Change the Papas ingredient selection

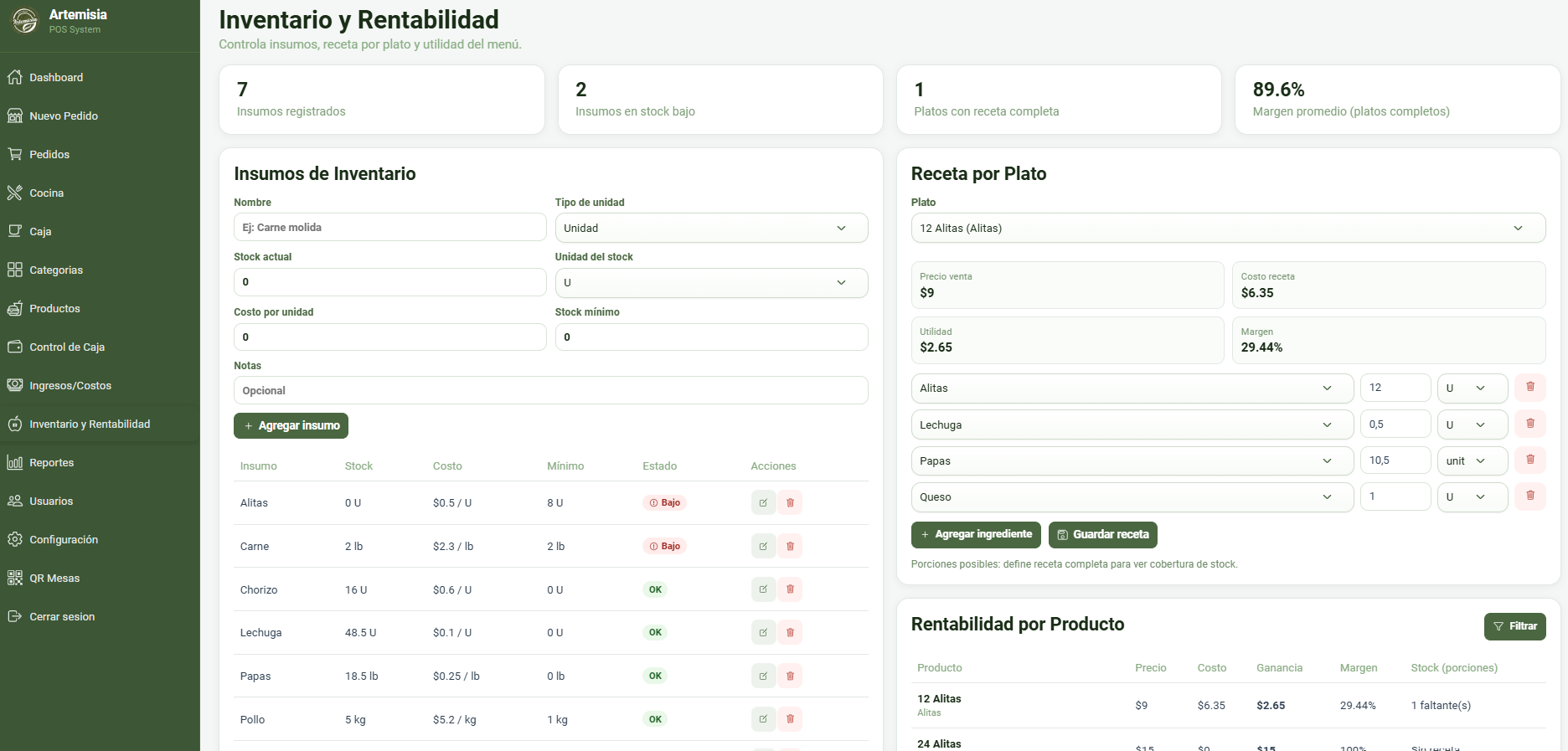point(1132,460)
